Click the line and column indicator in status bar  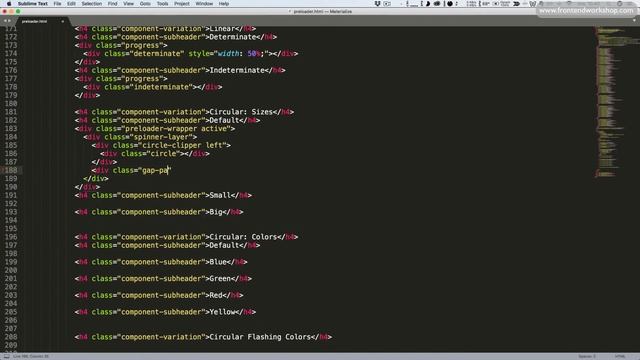coord(31,356)
